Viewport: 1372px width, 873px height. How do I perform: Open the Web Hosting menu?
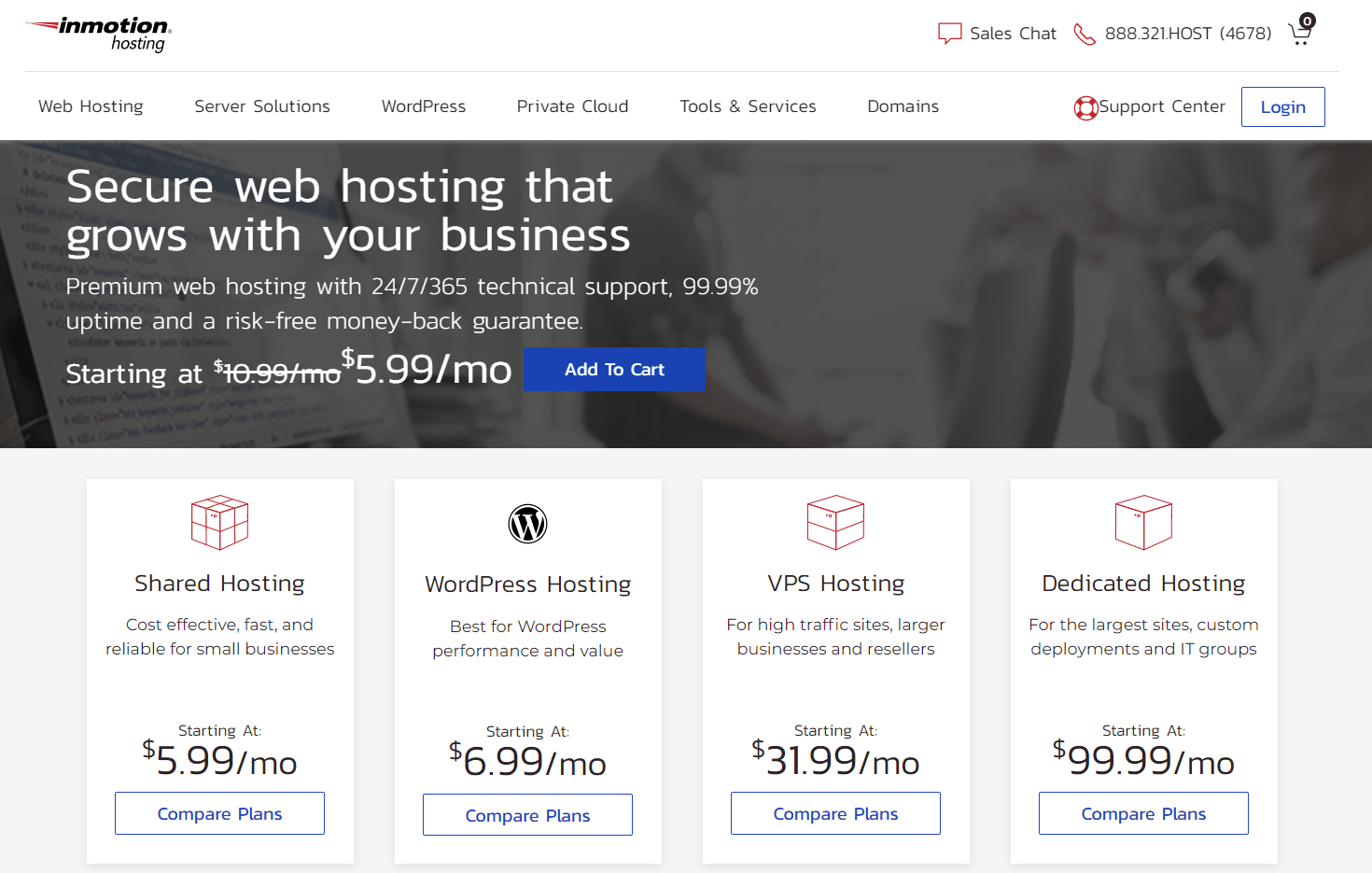coord(91,106)
